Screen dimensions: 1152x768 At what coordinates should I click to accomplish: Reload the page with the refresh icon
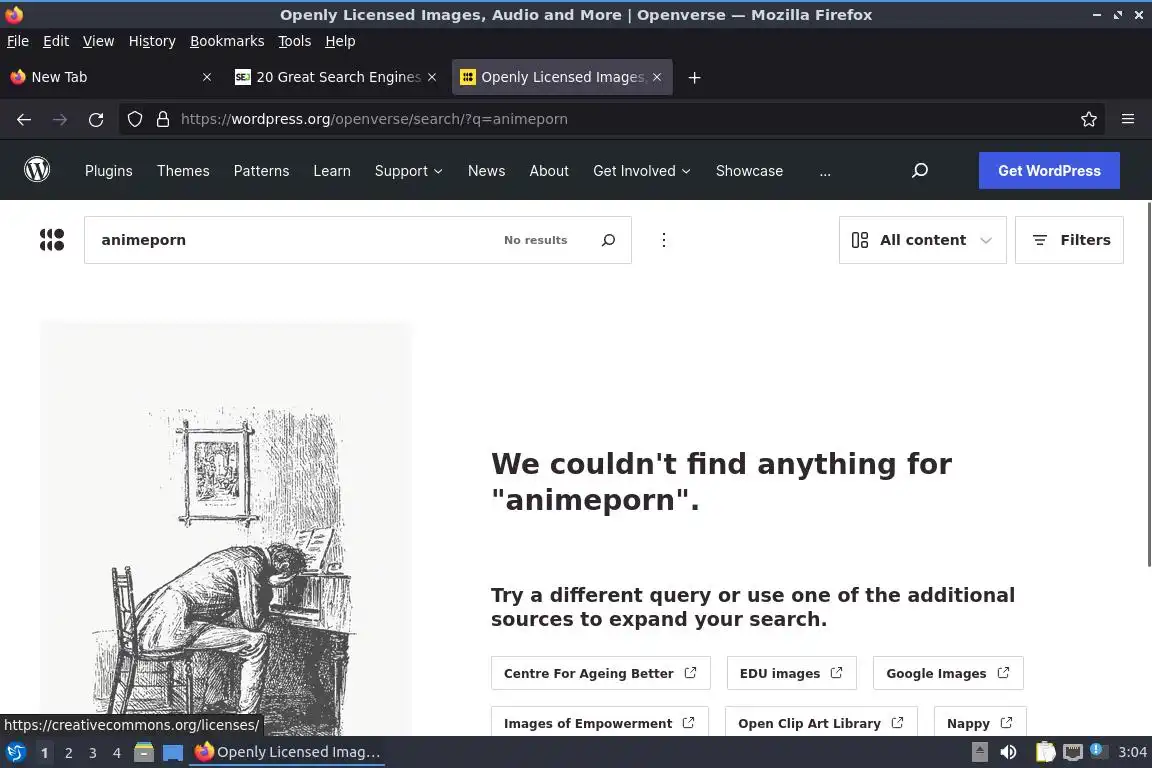[x=96, y=119]
